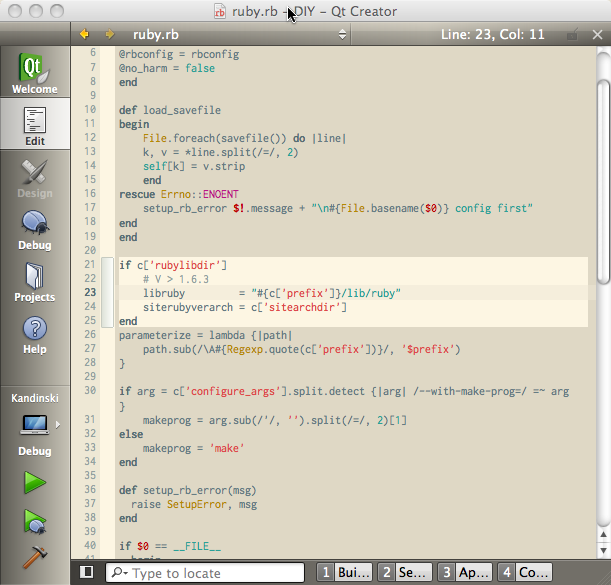Start debugging with the run-debug icon
This screenshot has width=611, height=585.
(x=35, y=520)
